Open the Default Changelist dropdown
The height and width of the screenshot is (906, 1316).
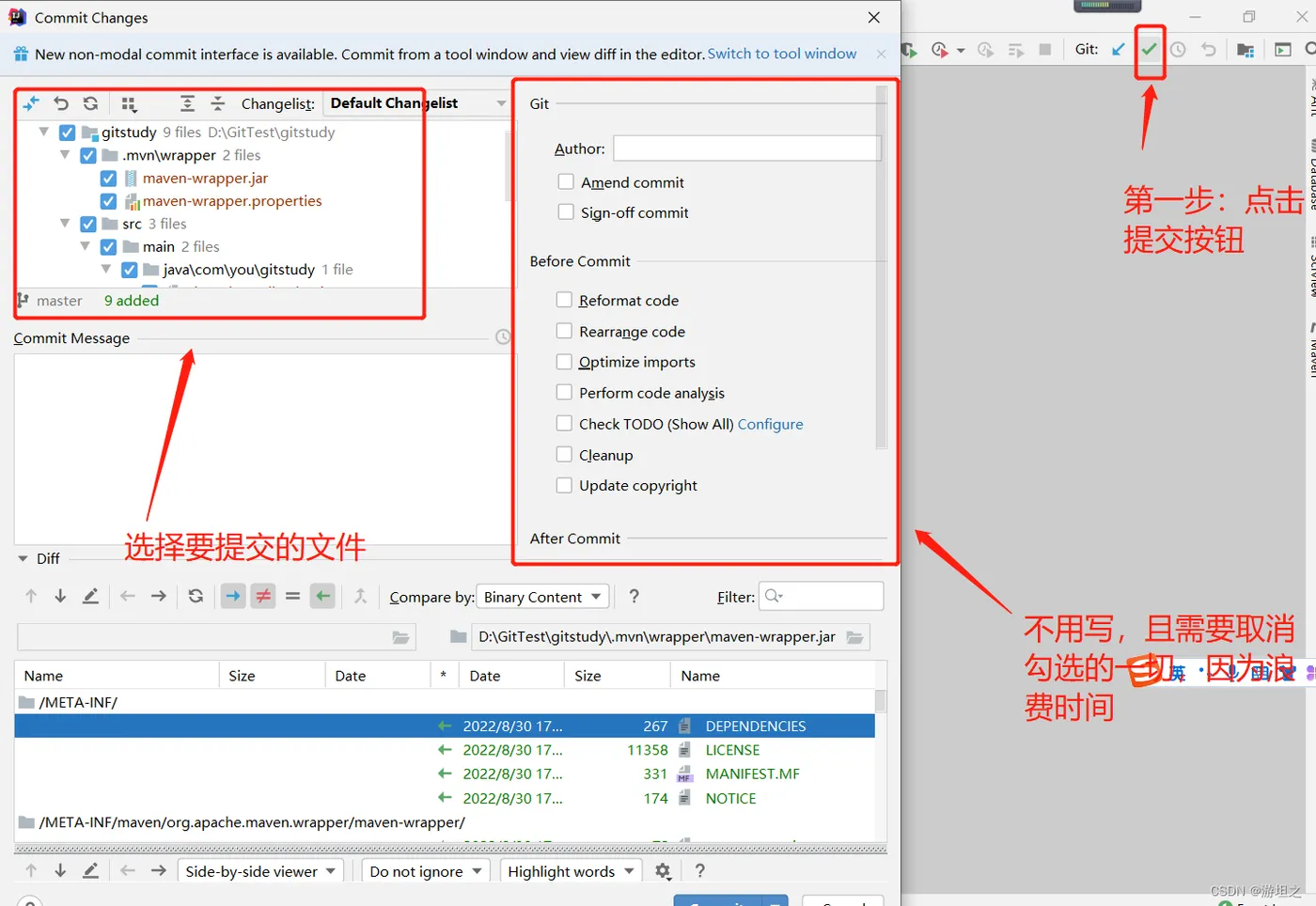pos(416,103)
